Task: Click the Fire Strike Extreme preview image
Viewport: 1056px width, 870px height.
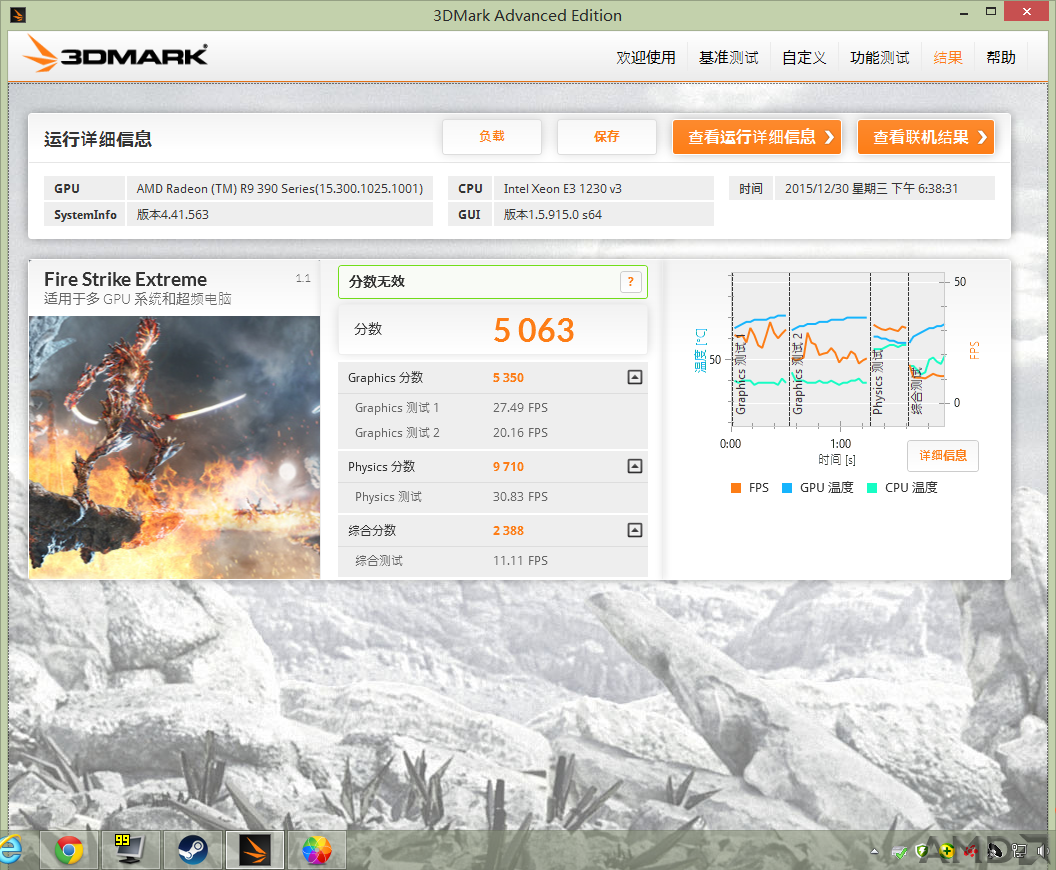Action: click(174, 447)
